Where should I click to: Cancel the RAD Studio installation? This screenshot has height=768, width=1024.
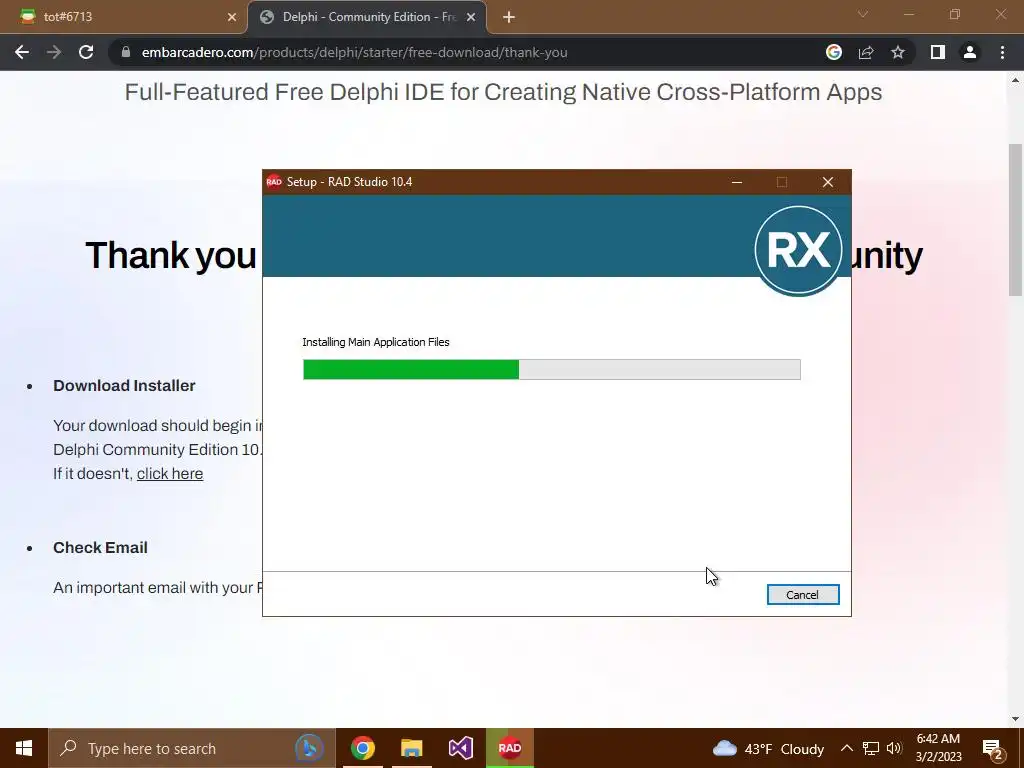(803, 594)
